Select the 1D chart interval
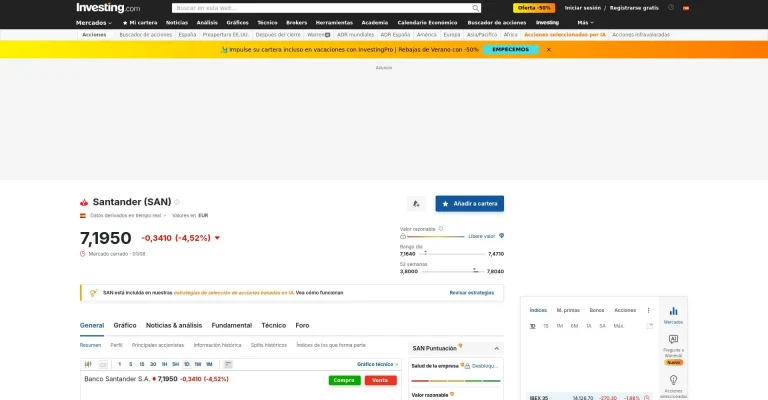Viewport: 768px width, 400px height. (187, 364)
